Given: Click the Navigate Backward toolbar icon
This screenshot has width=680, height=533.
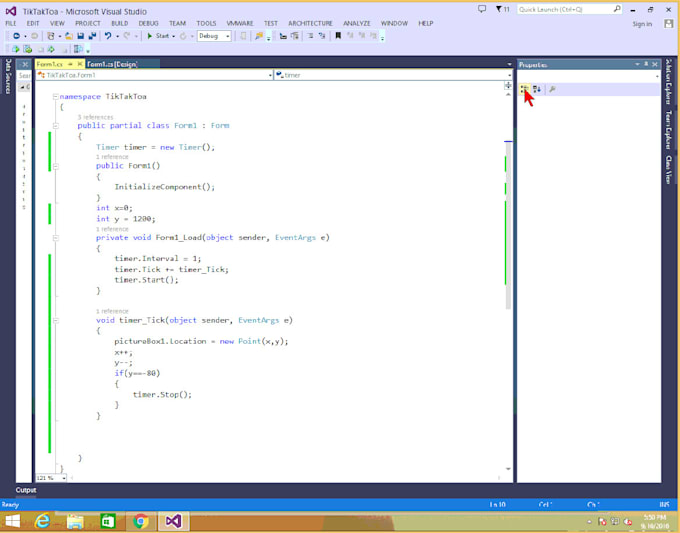Looking at the screenshot, I should (x=16, y=36).
